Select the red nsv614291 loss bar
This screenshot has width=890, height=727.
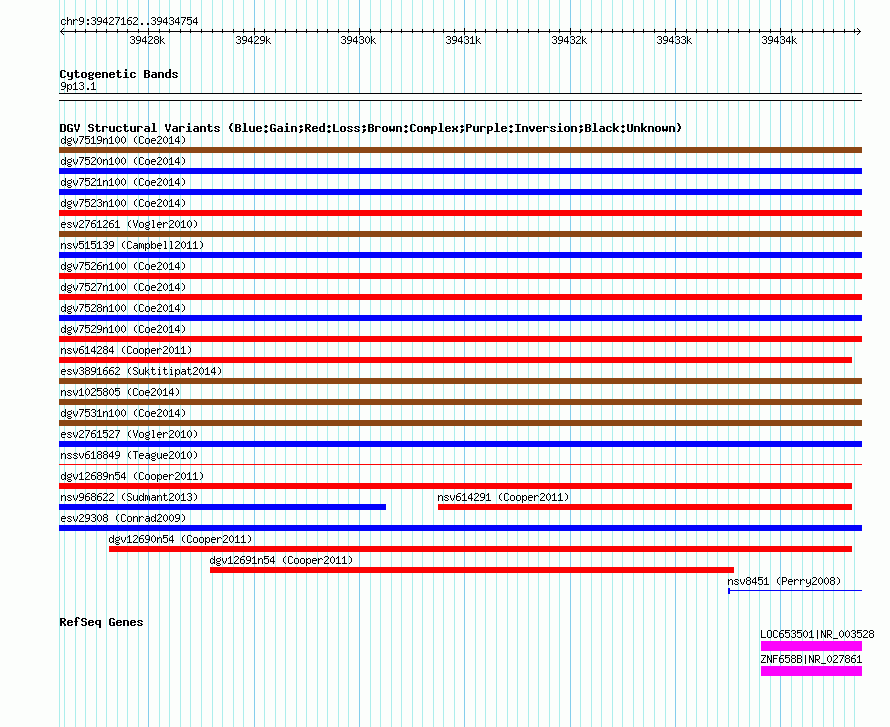(x=645, y=507)
